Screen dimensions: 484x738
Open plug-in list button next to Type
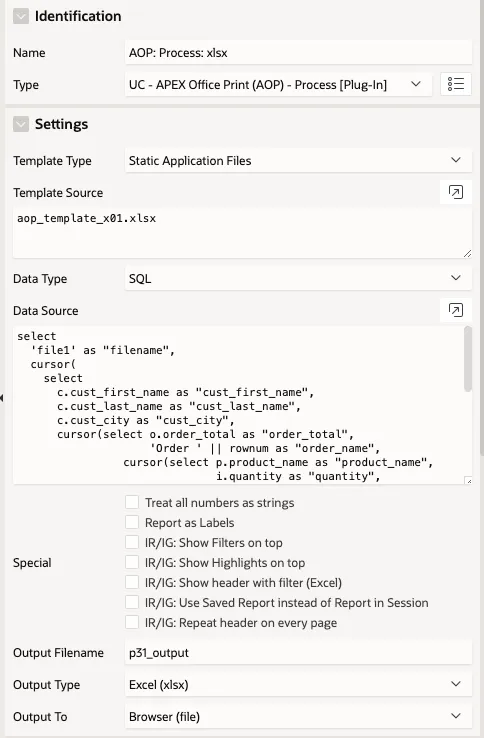[456, 84]
